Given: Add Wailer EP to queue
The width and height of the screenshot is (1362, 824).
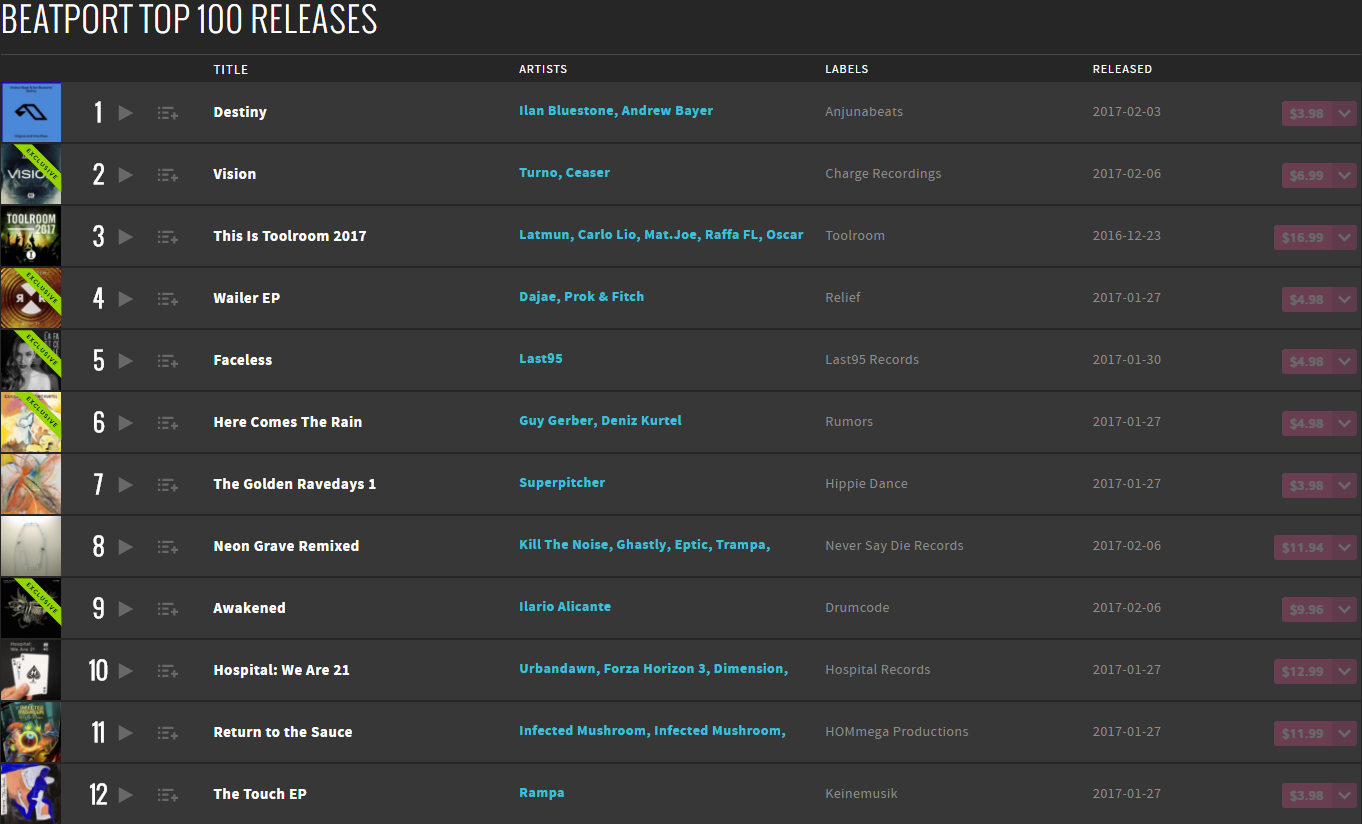Looking at the screenshot, I should (x=167, y=299).
